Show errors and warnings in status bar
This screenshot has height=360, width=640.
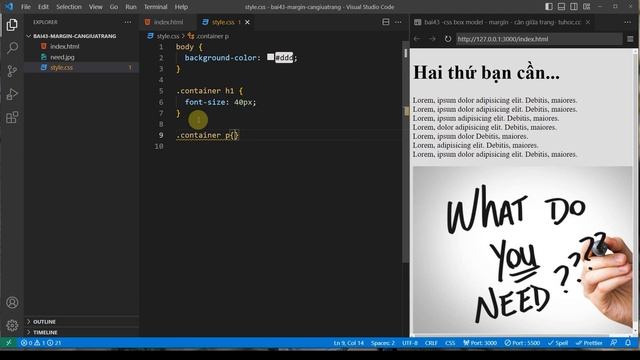(41, 343)
